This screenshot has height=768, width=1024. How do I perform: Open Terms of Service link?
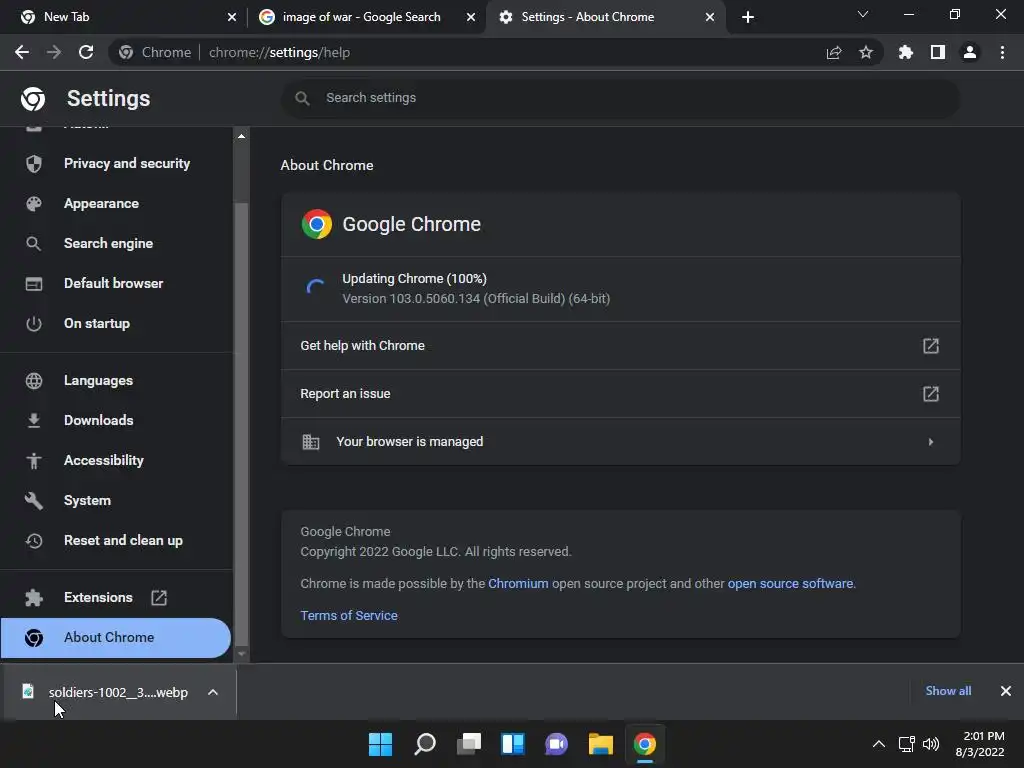[x=349, y=616]
